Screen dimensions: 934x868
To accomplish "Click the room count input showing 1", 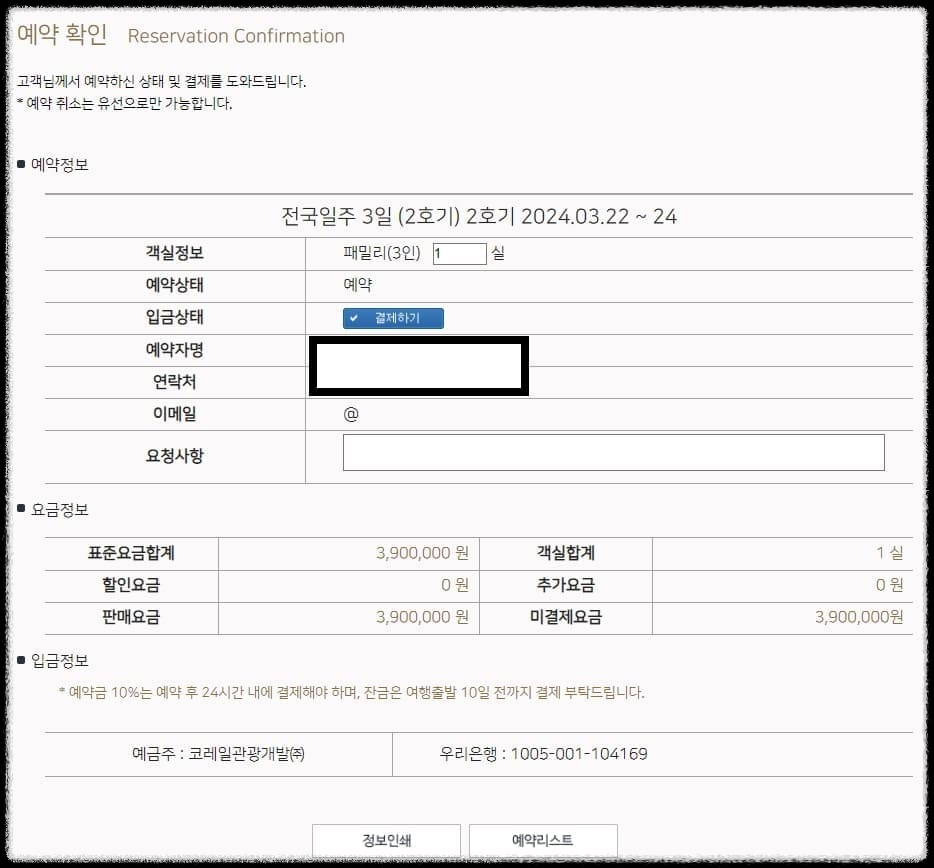I will (459, 253).
